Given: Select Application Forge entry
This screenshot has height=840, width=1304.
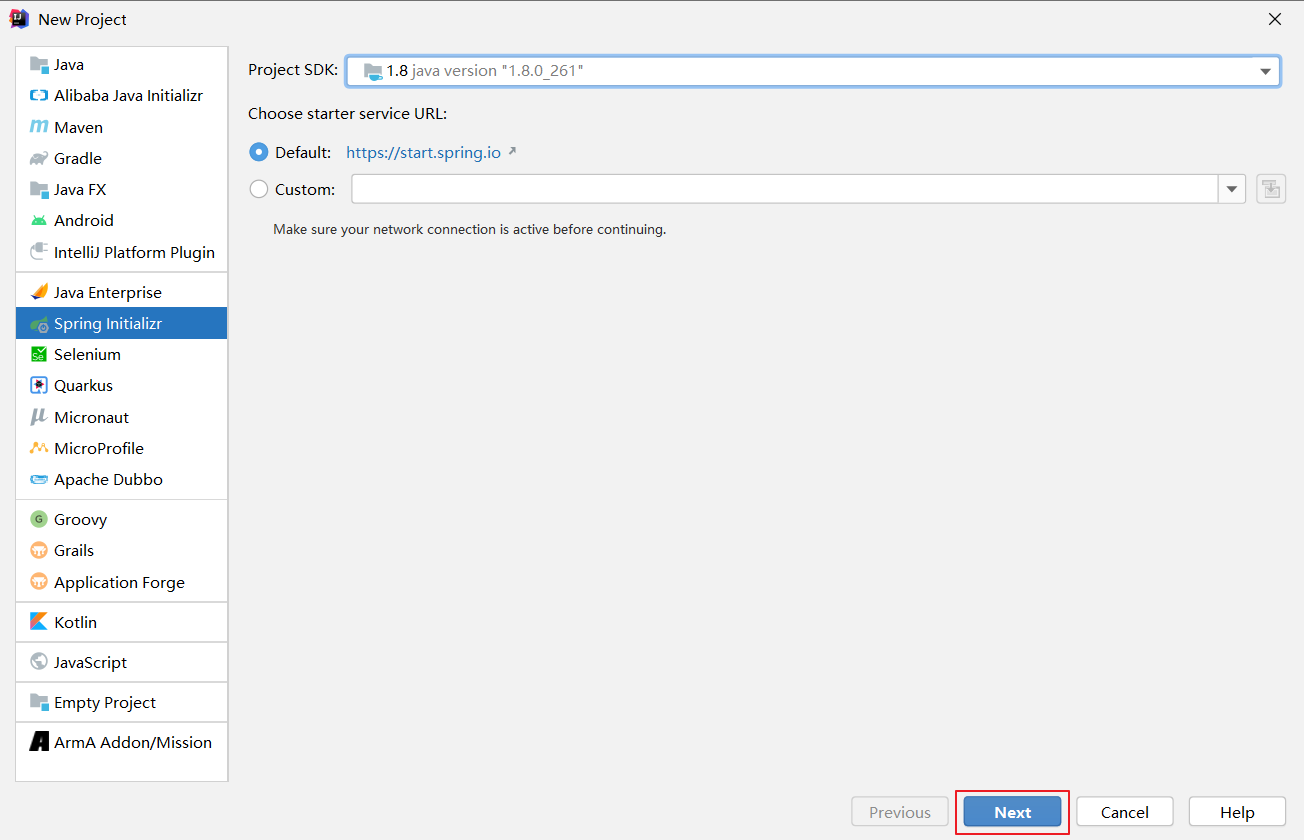Looking at the screenshot, I should point(122,582).
